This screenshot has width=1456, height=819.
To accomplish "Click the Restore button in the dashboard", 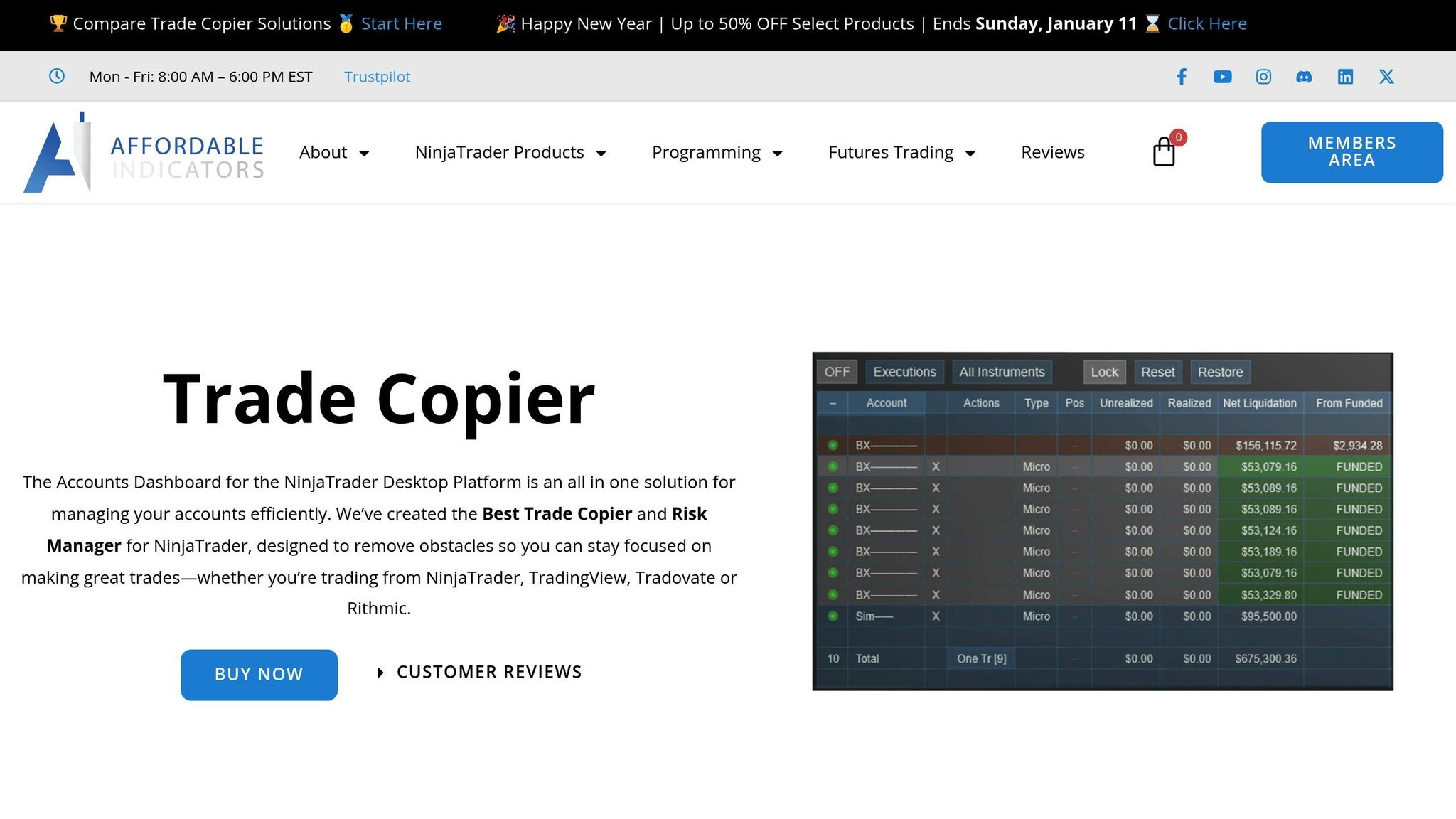I will pos(1220,371).
